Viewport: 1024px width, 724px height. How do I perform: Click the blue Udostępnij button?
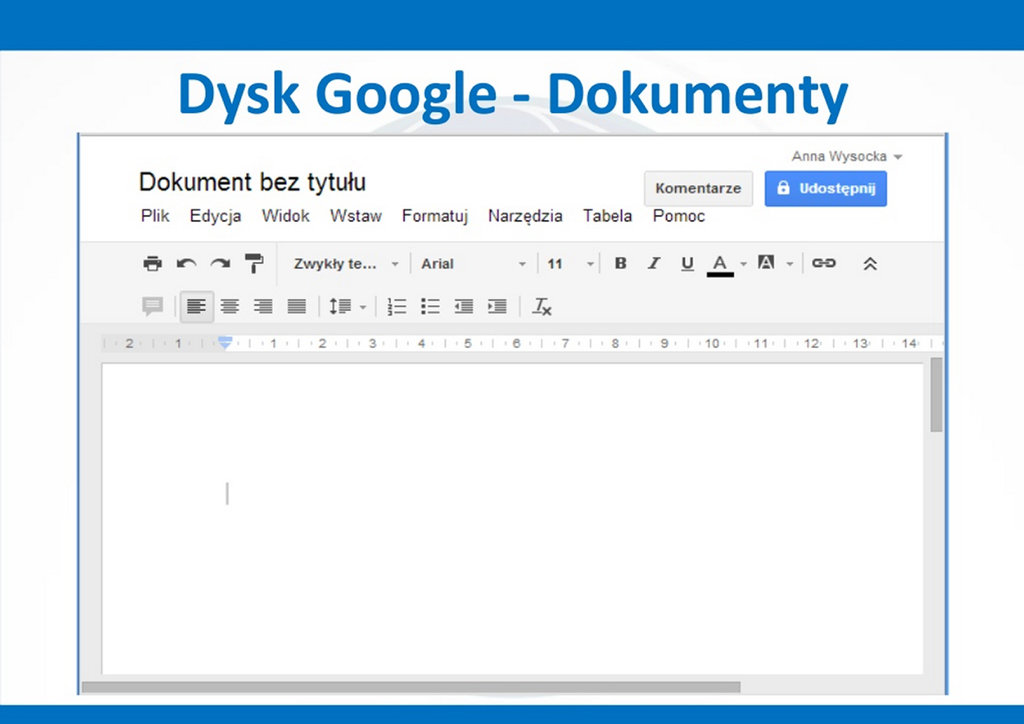point(825,189)
